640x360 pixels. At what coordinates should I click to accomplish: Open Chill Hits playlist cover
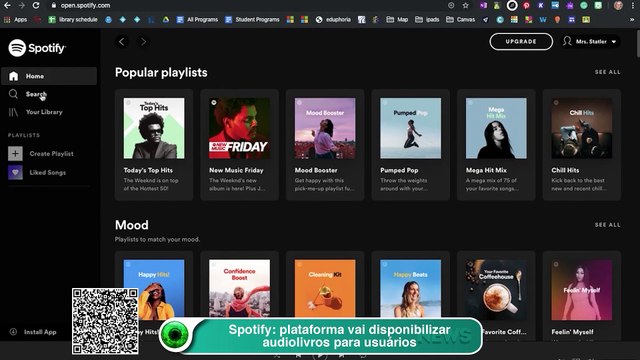(x=582, y=128)
